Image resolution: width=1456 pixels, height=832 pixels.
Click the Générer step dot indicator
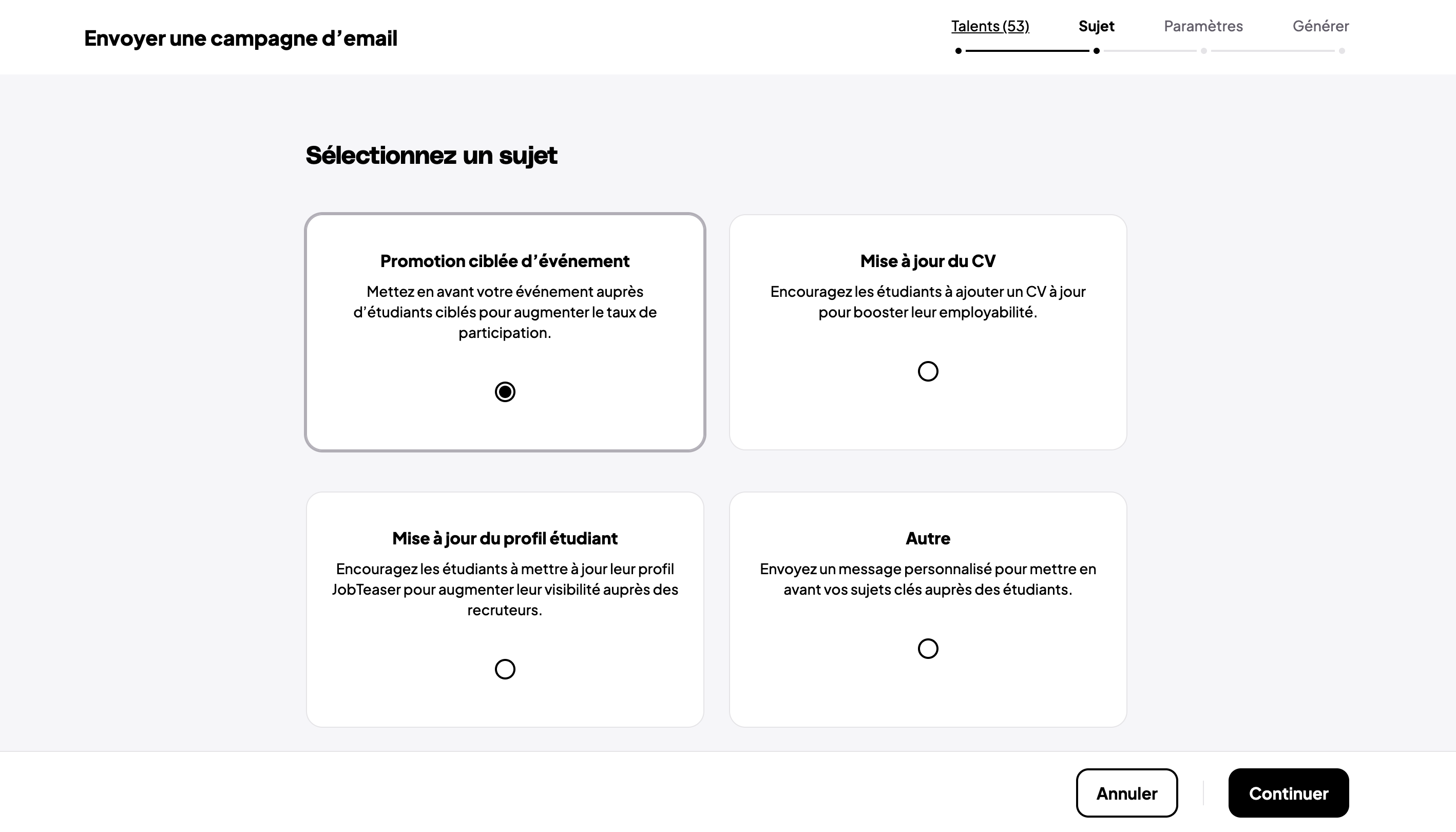coord(1342,51)
